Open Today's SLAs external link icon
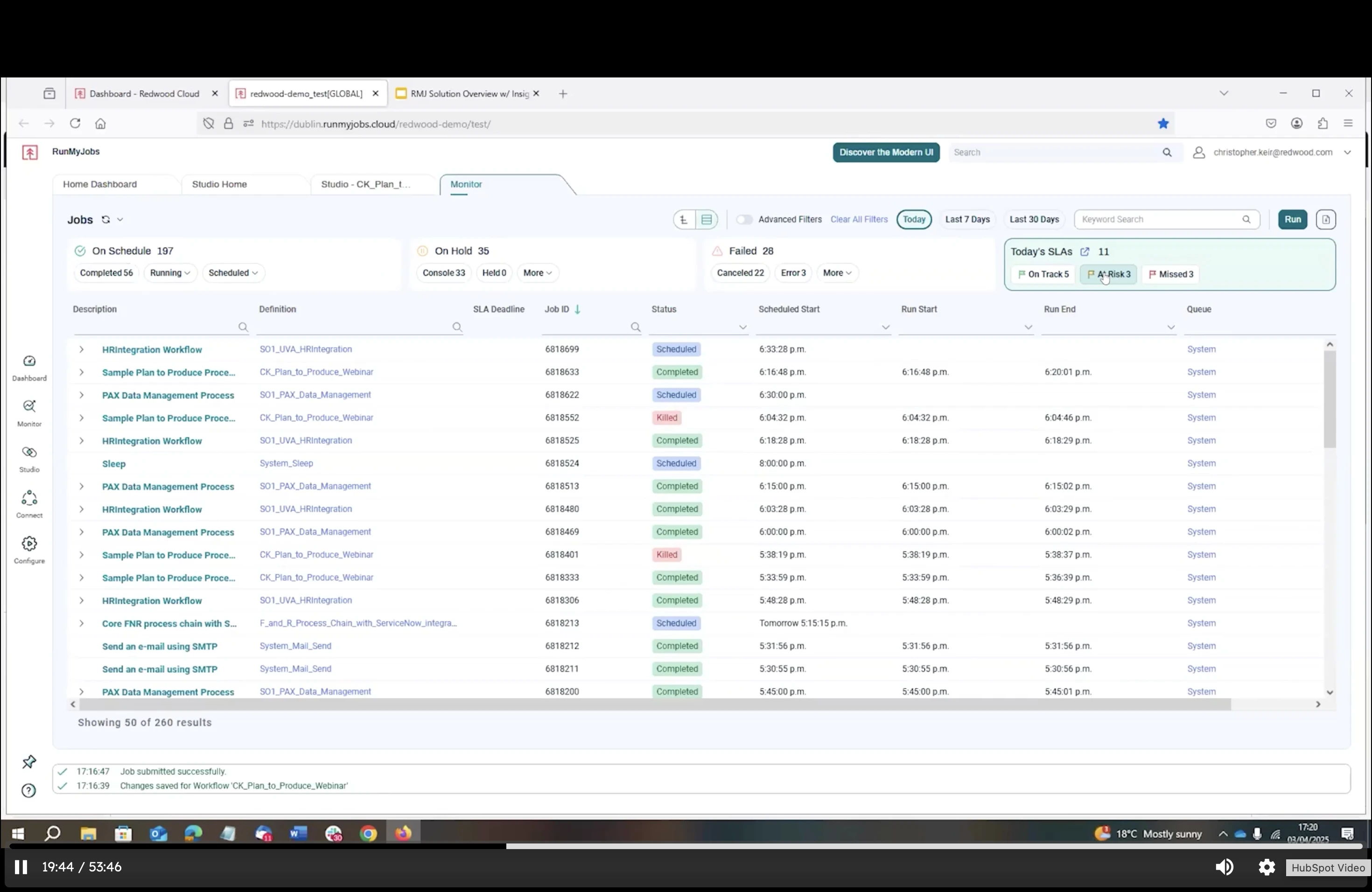This screenshot has height=892, width=1372. [x=1085, y=252]
